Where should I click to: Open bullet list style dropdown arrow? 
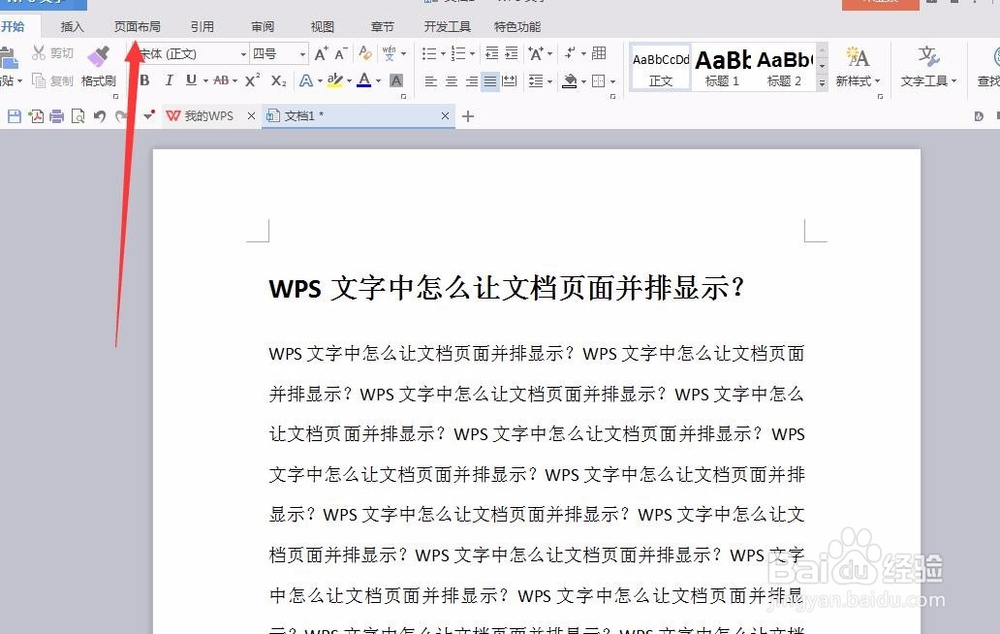[x=443, y=54]
